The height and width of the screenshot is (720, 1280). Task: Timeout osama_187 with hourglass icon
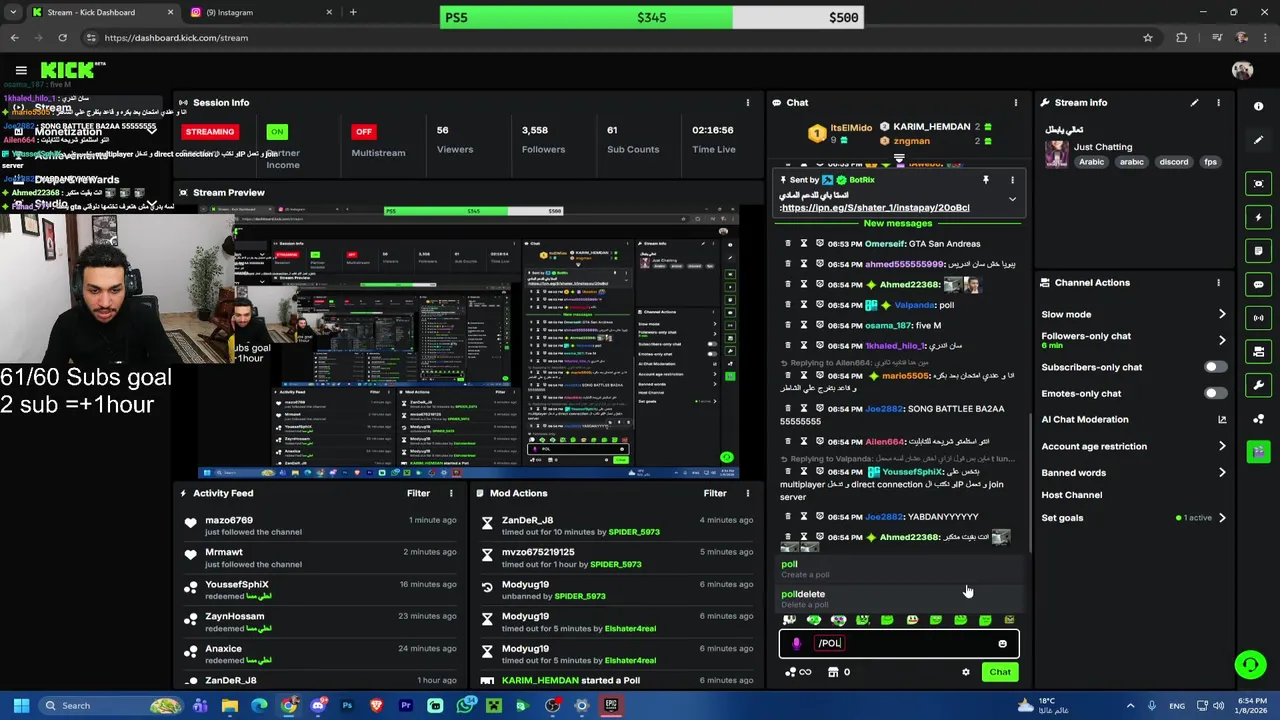(x=803, y=325)
